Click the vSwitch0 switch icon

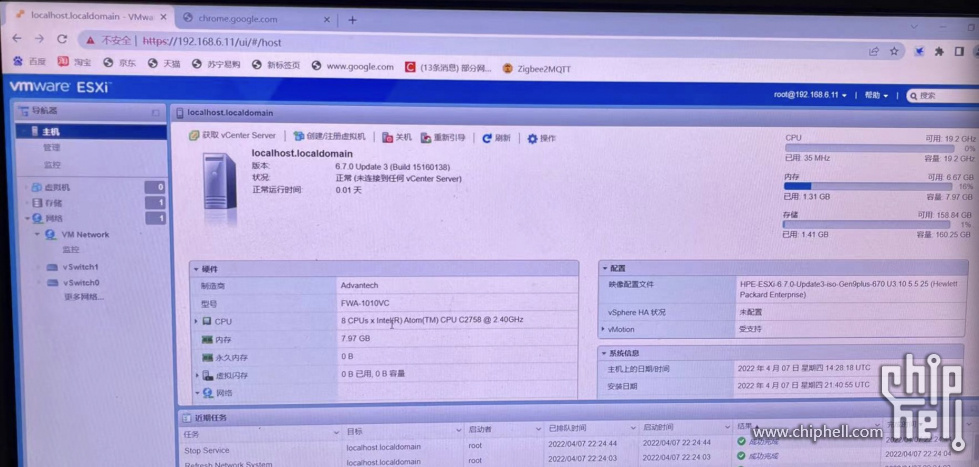52,283
